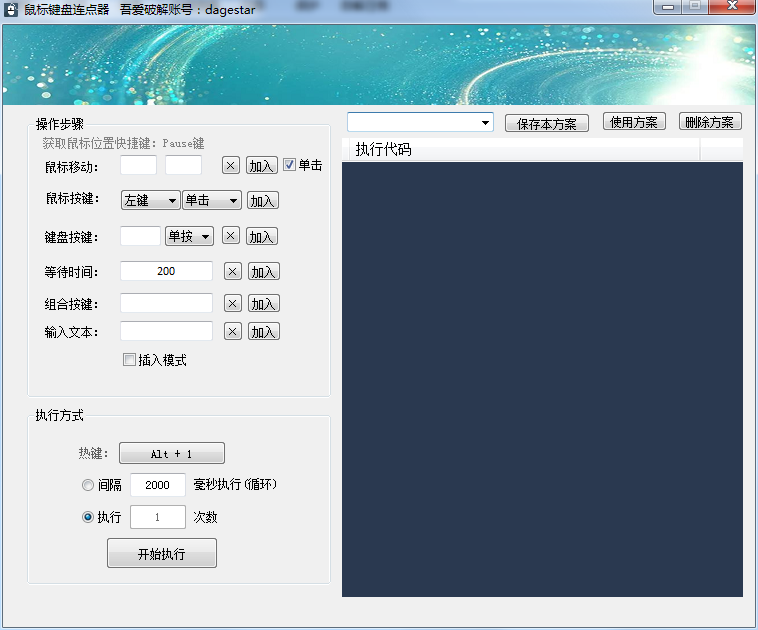Click the 开始执行 button
The width and height of the screenshot is (758, 630).
pyautogui.click(x=161, y=553)
